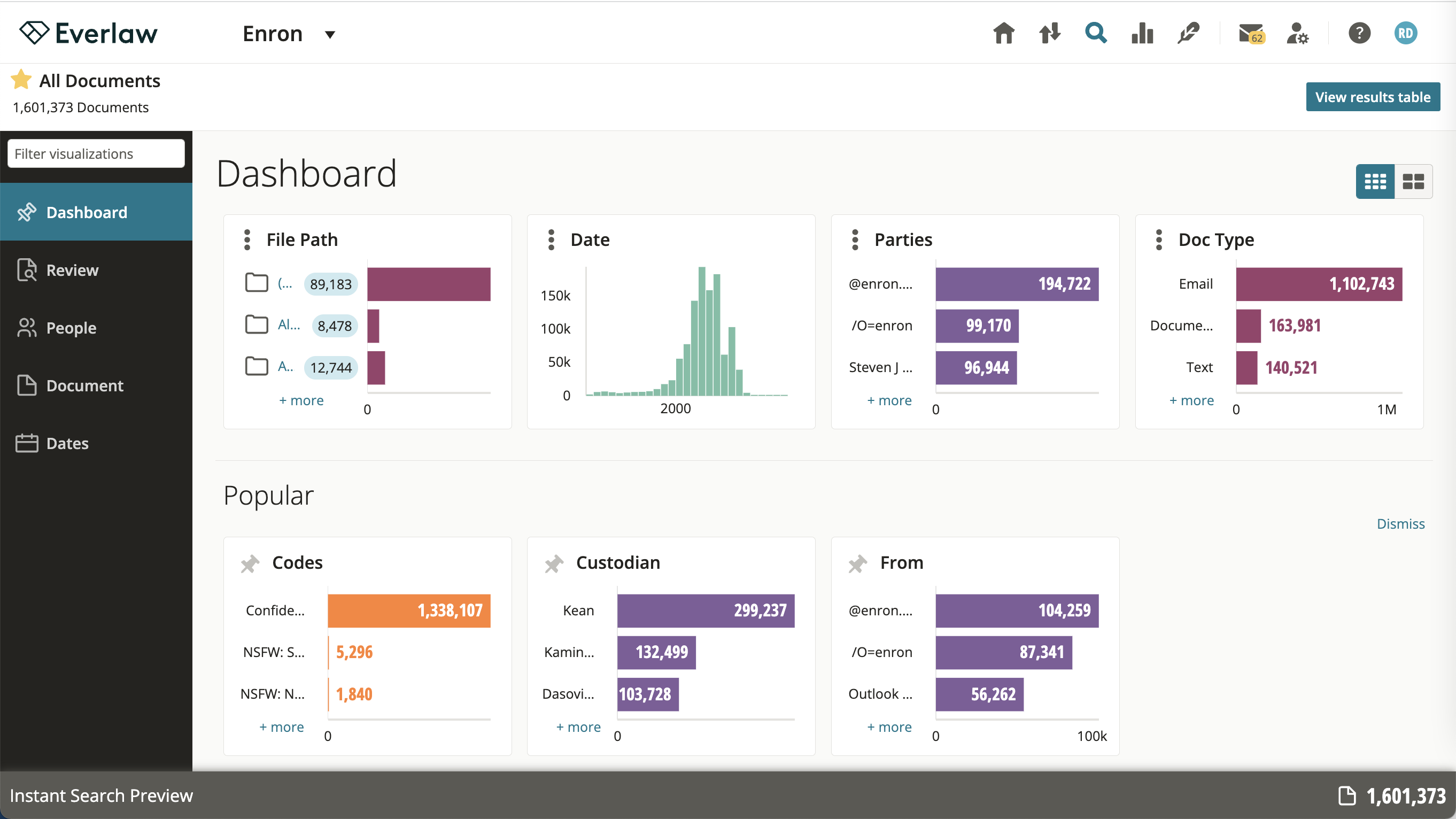Select the Text 140,521 bar
This screenshot has width=1456, height=819.
click(1246, 367)
